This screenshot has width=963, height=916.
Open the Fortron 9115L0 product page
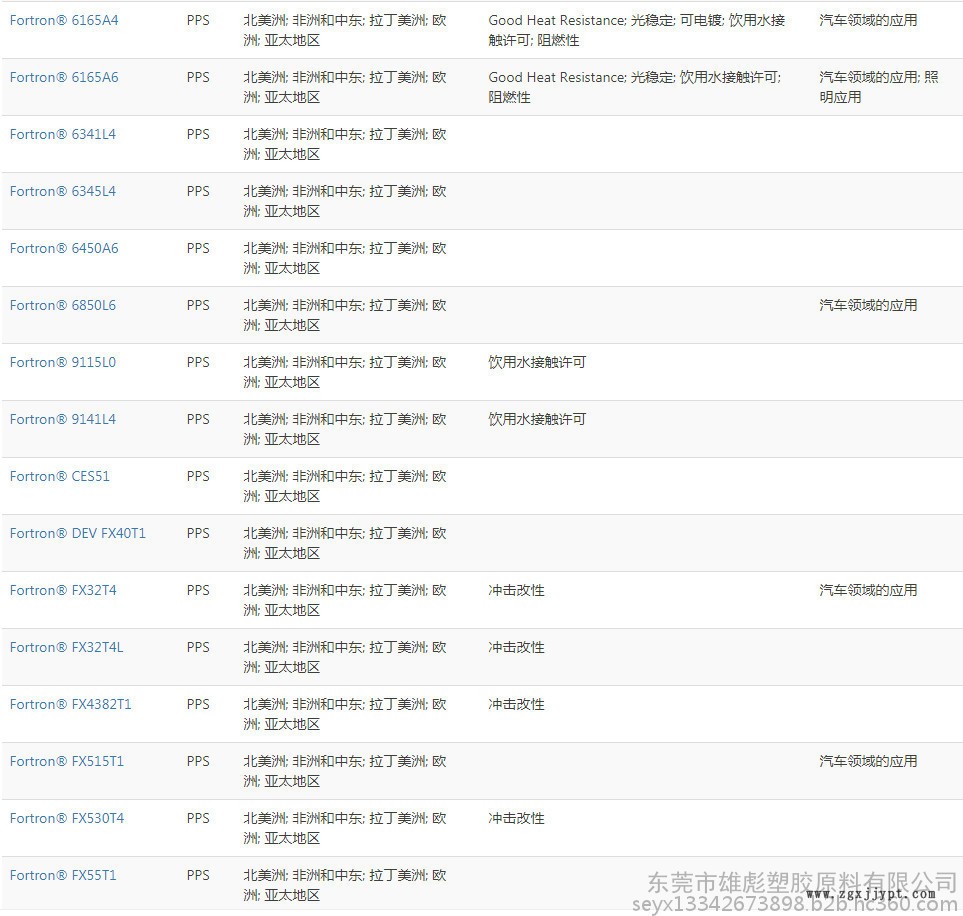click(63, 362)
